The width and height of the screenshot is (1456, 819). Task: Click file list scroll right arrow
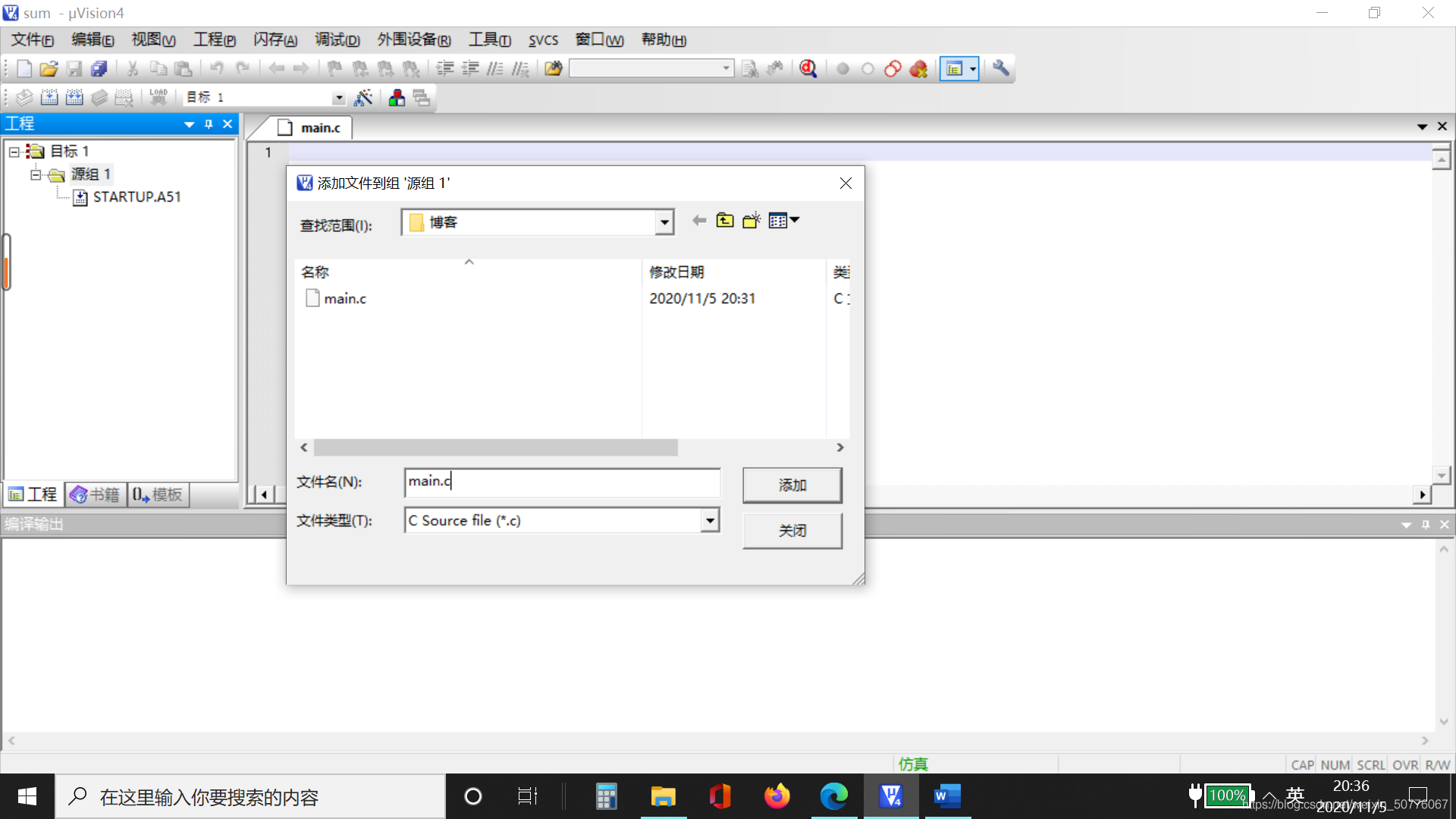coord(840,447)
